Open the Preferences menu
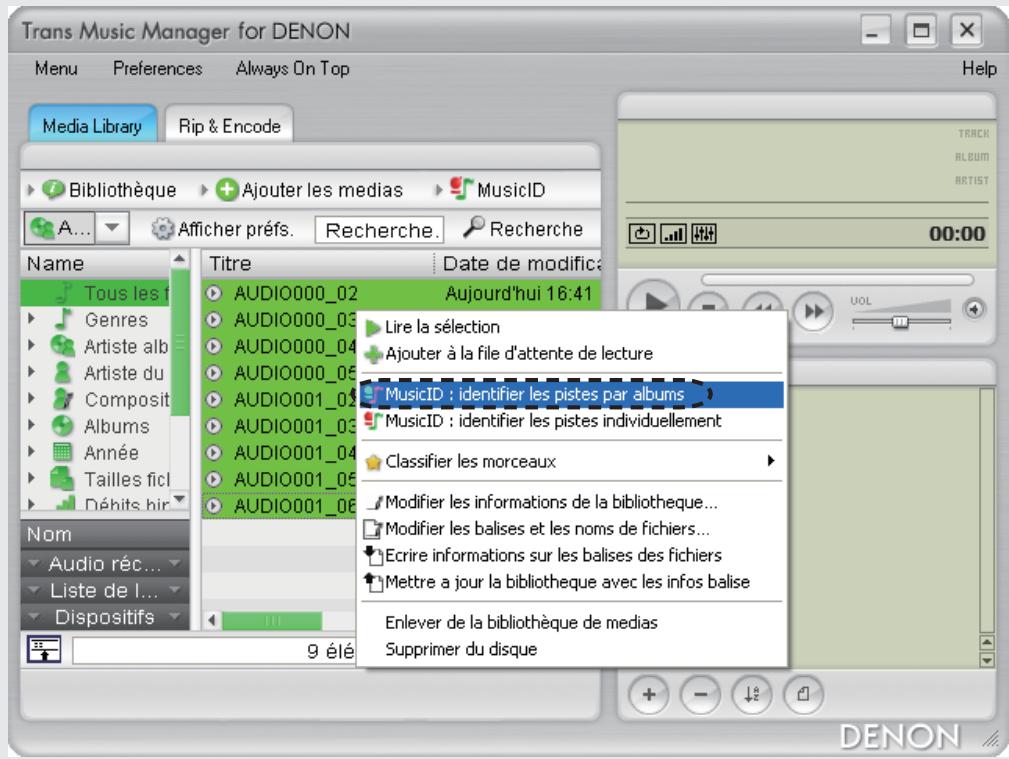 click(x=158, y=68)
